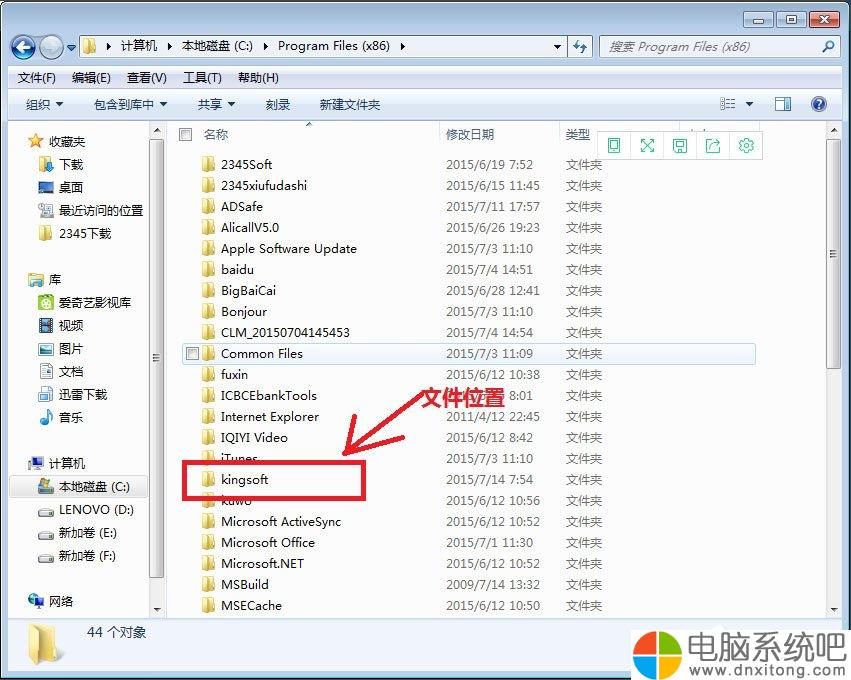
Task: Click the green save overlay icon
Action: [x=679, y=145]
